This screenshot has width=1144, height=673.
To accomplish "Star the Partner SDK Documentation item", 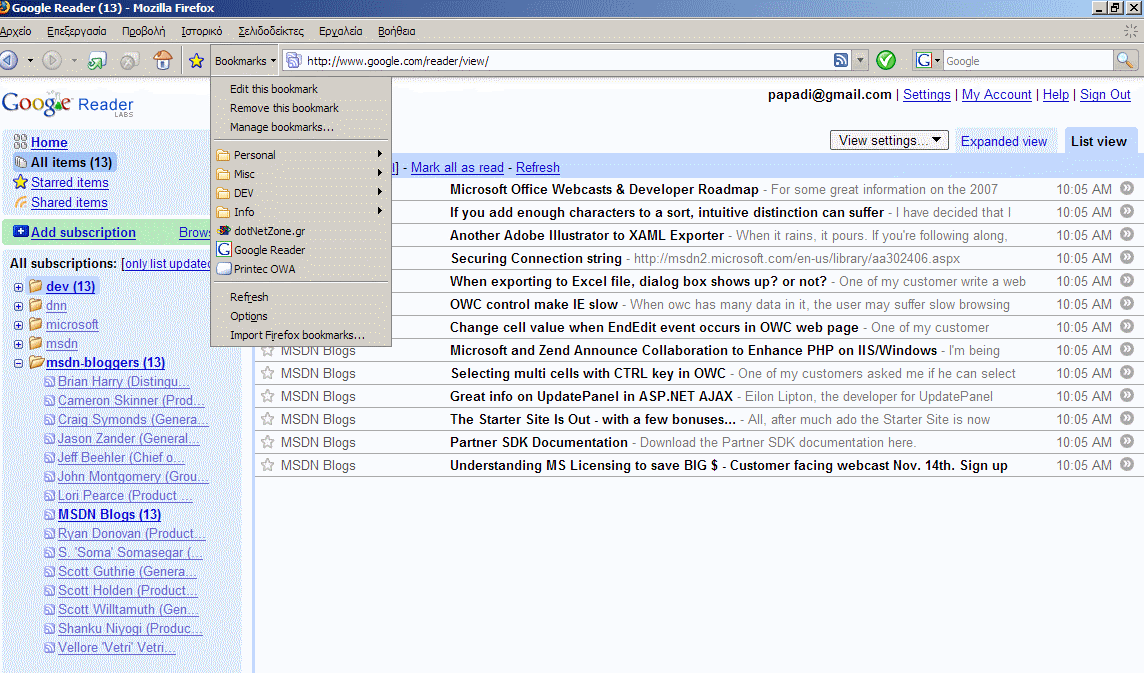I will click(x=268, y=442).
